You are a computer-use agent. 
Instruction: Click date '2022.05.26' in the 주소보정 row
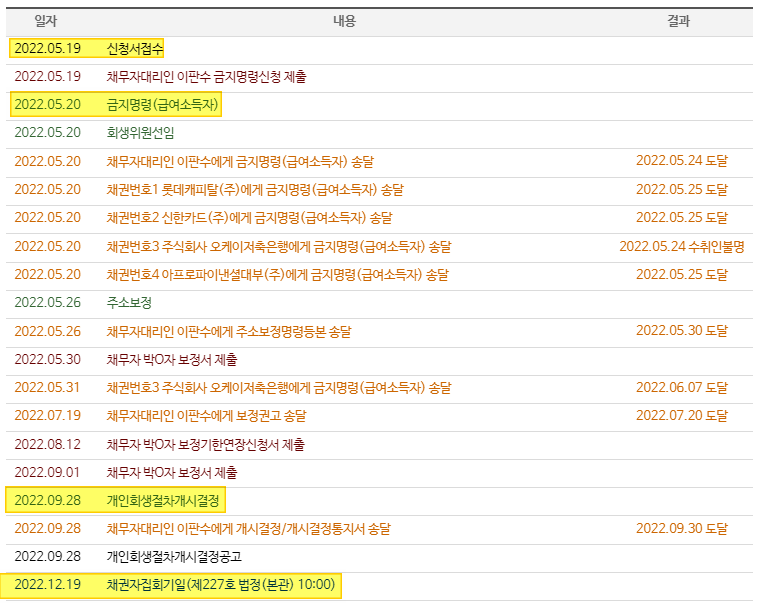point(48,303)
